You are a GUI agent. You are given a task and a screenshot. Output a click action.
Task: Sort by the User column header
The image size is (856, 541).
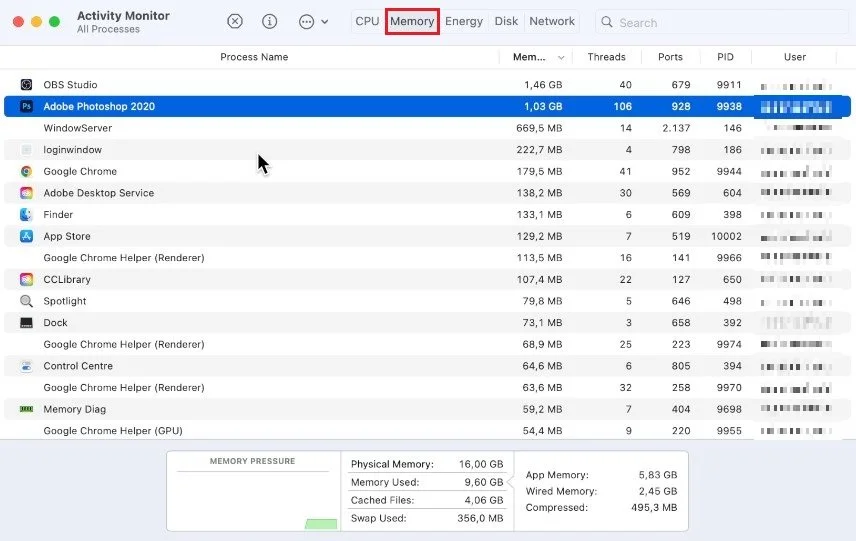[795, 57]
